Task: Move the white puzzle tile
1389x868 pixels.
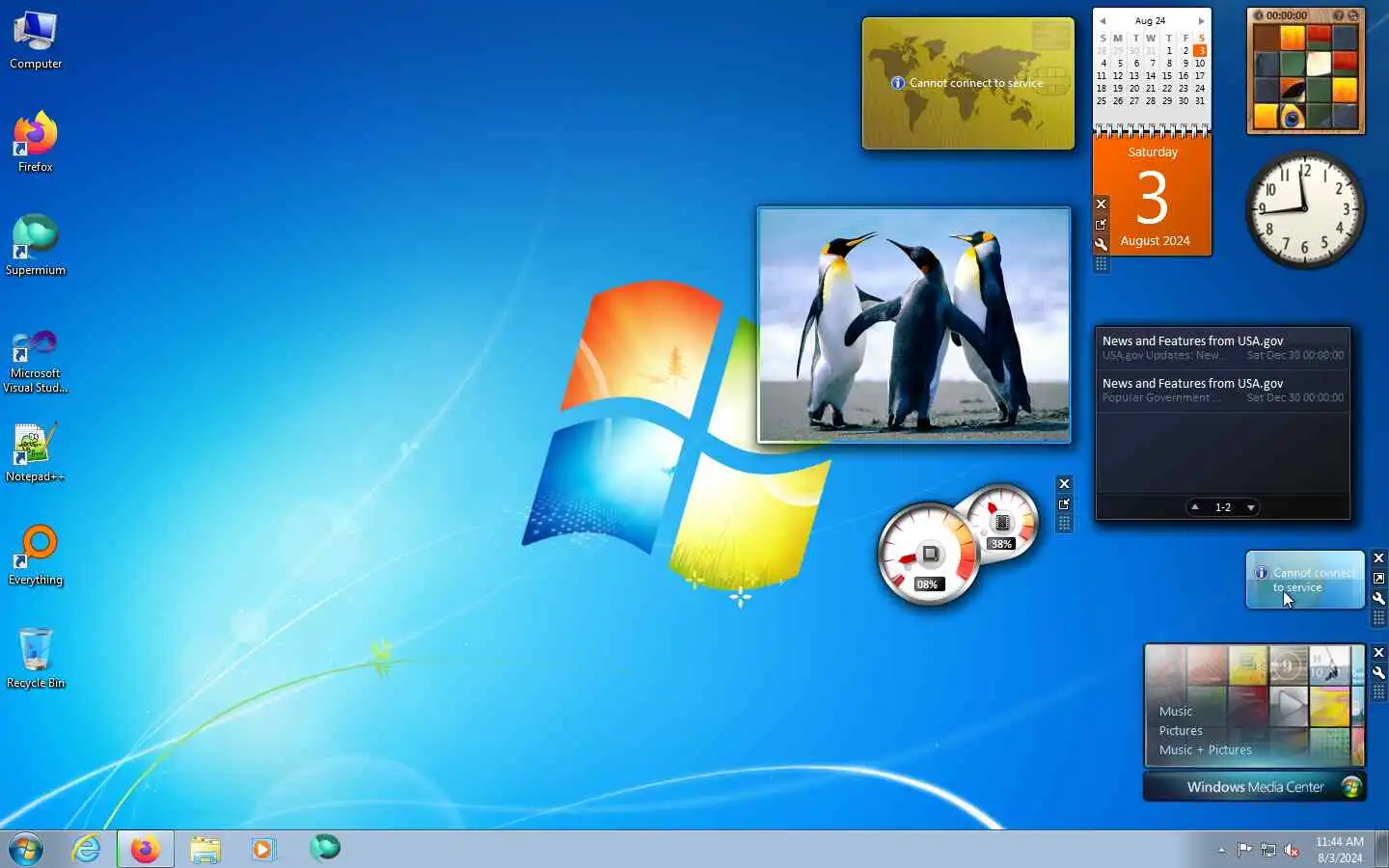Action: tap(1319, 64)
